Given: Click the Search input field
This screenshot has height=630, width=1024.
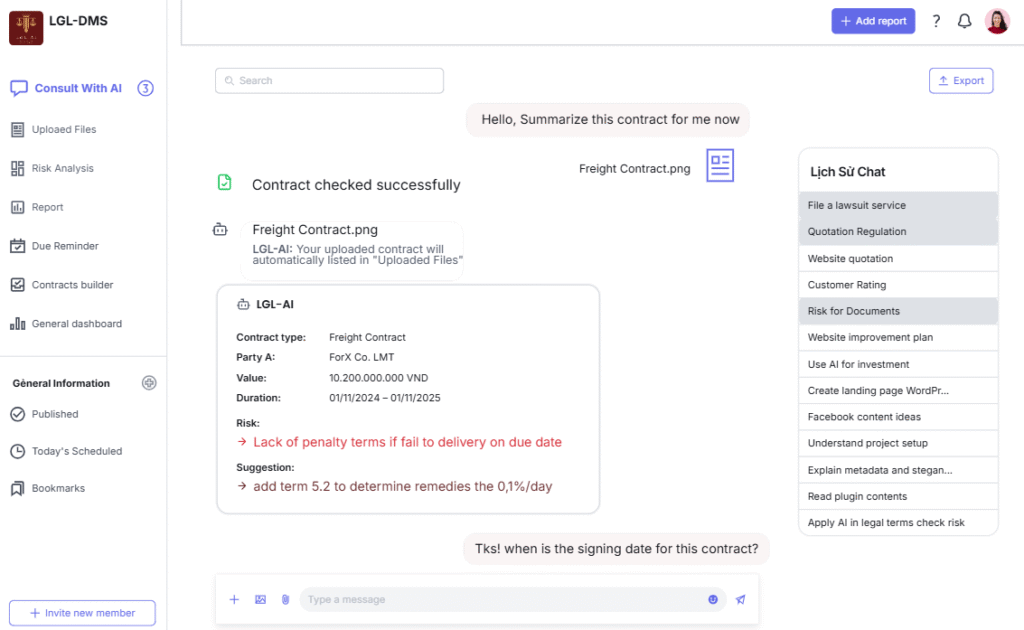Looking at the screenshot, I should pyautogui.click(x=329, y=81).
